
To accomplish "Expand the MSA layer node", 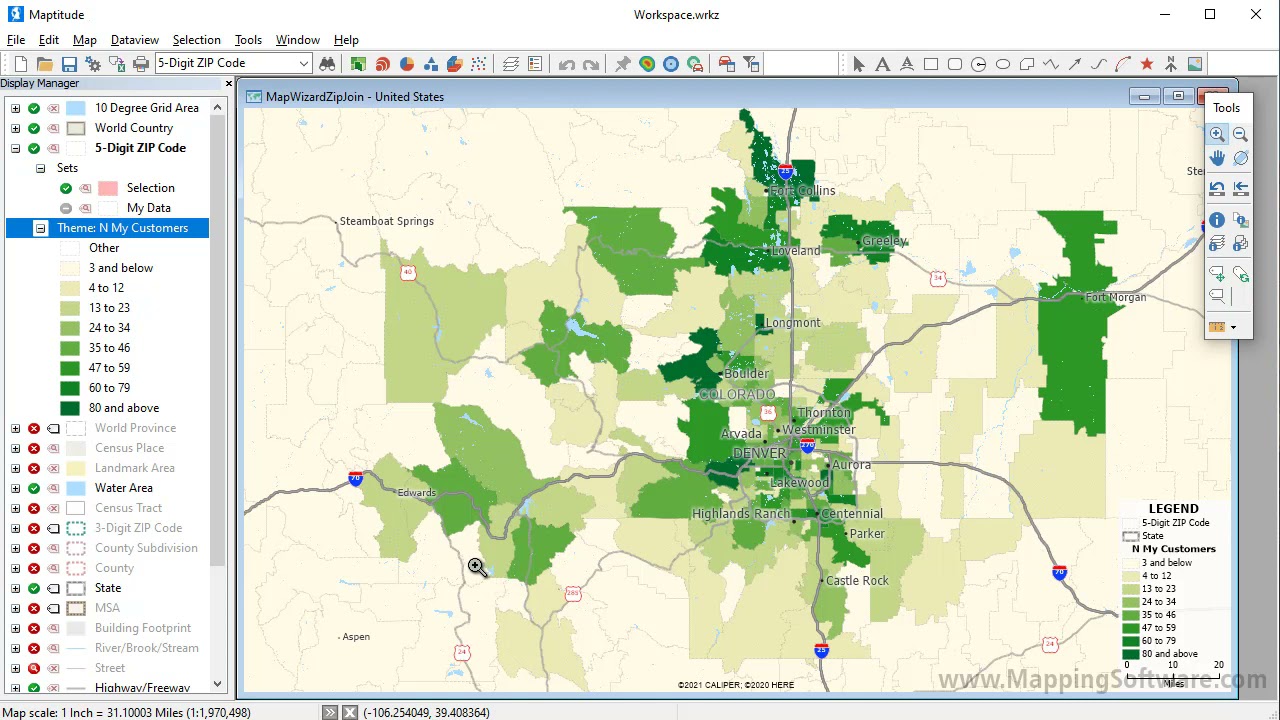I will [x=15, y=608].
